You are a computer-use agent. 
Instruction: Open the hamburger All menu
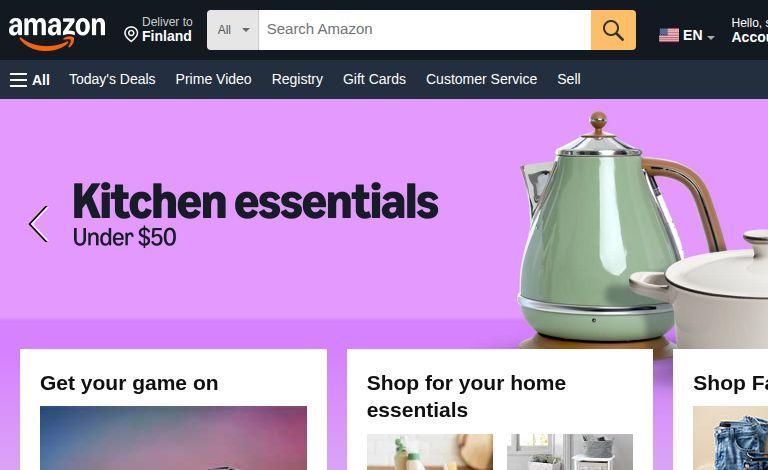(x=29, y=80)
